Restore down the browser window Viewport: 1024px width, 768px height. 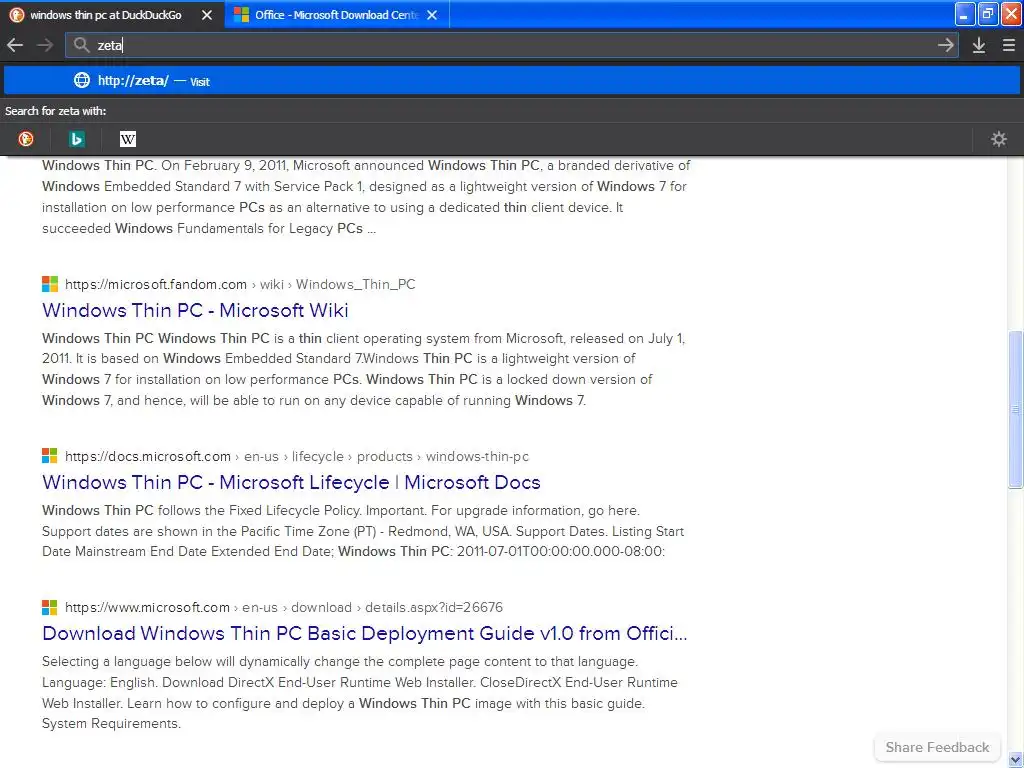987,14
